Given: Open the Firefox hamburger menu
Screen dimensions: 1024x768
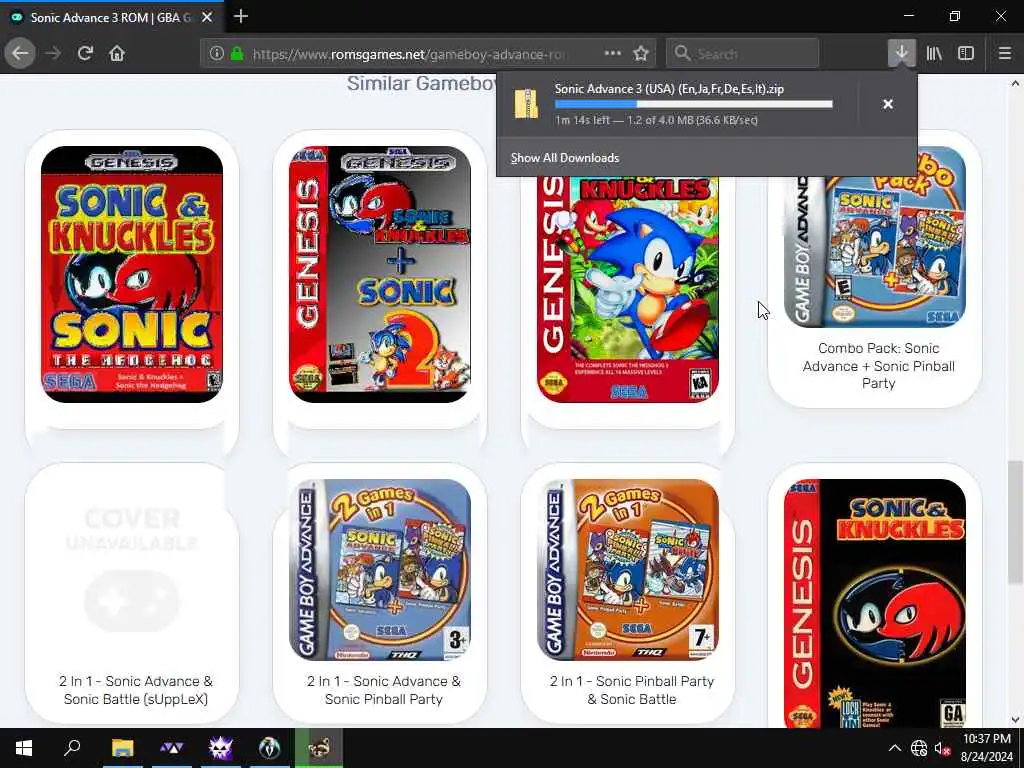Looking at the screenshot, I should [x=1005, y=54].
